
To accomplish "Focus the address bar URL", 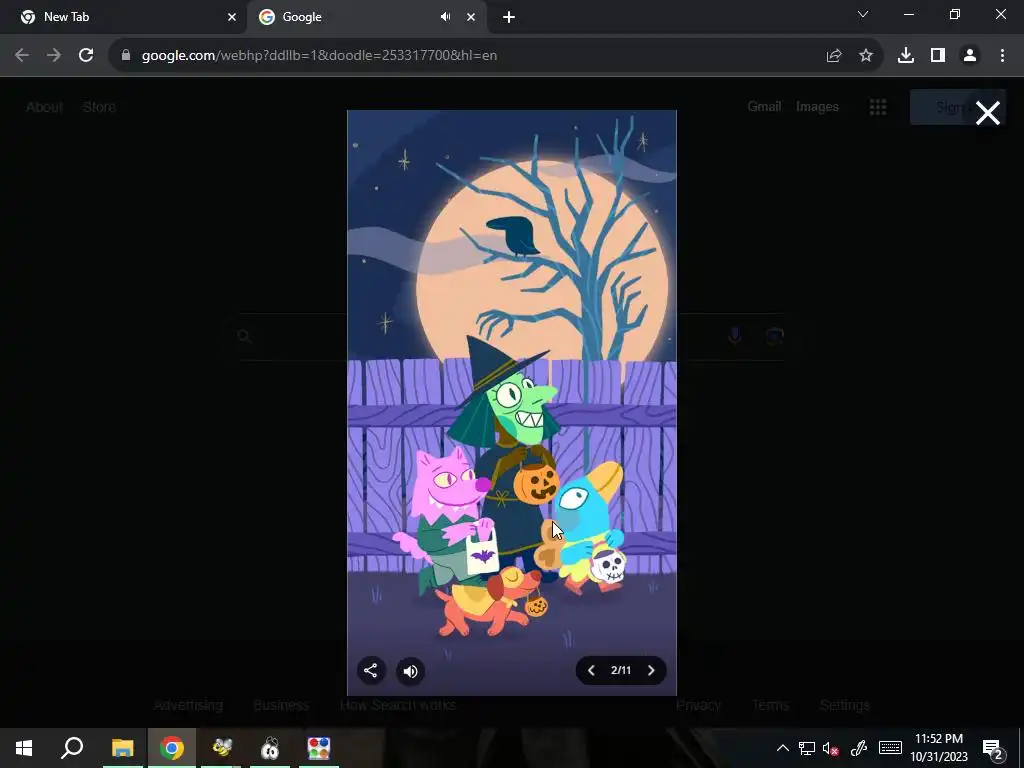I will pyautogui.click(x=319, y=56).
